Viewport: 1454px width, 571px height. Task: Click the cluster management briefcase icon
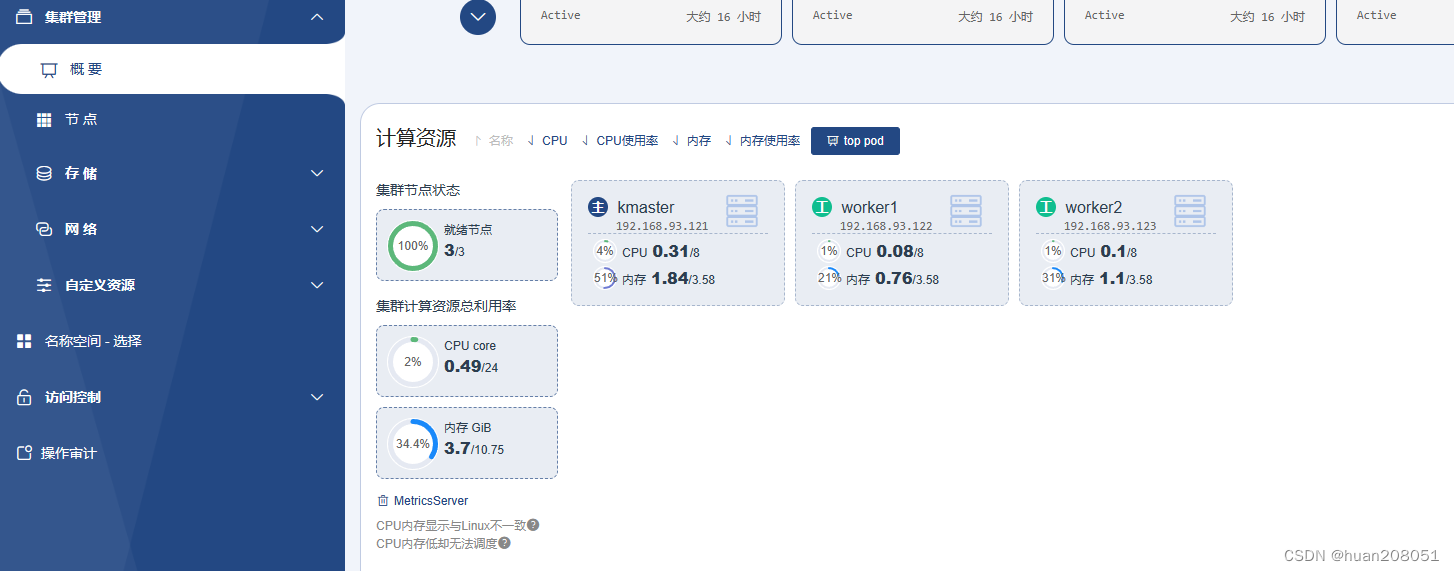24,17
